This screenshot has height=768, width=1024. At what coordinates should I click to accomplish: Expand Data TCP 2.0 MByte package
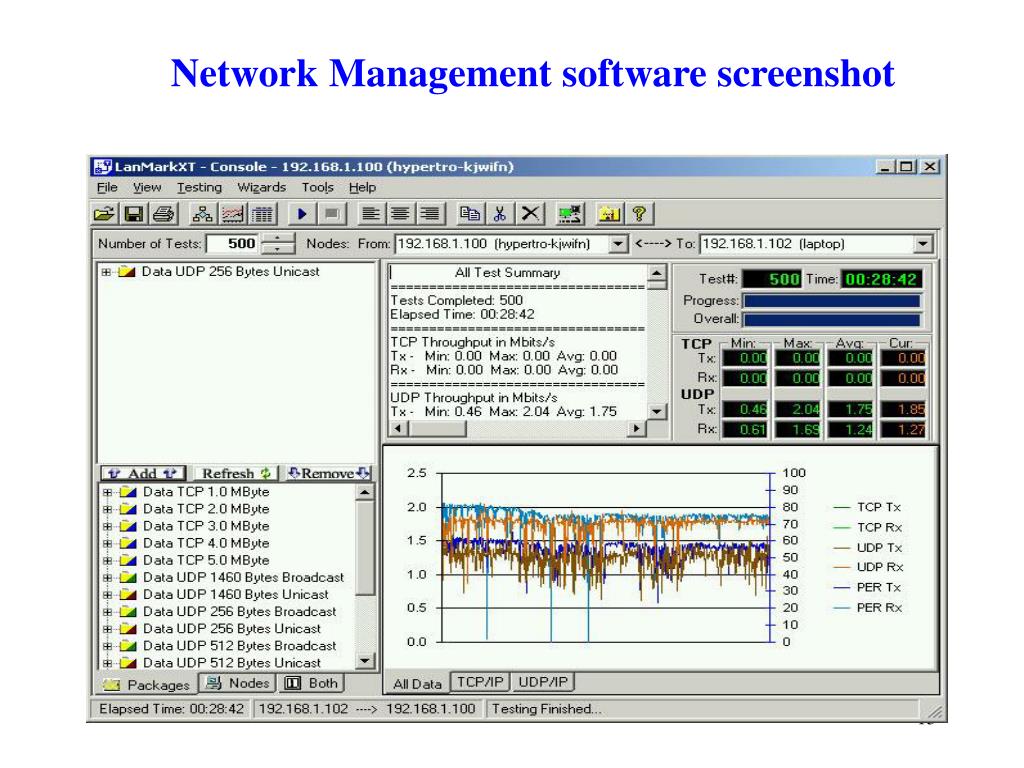(107, 509)
